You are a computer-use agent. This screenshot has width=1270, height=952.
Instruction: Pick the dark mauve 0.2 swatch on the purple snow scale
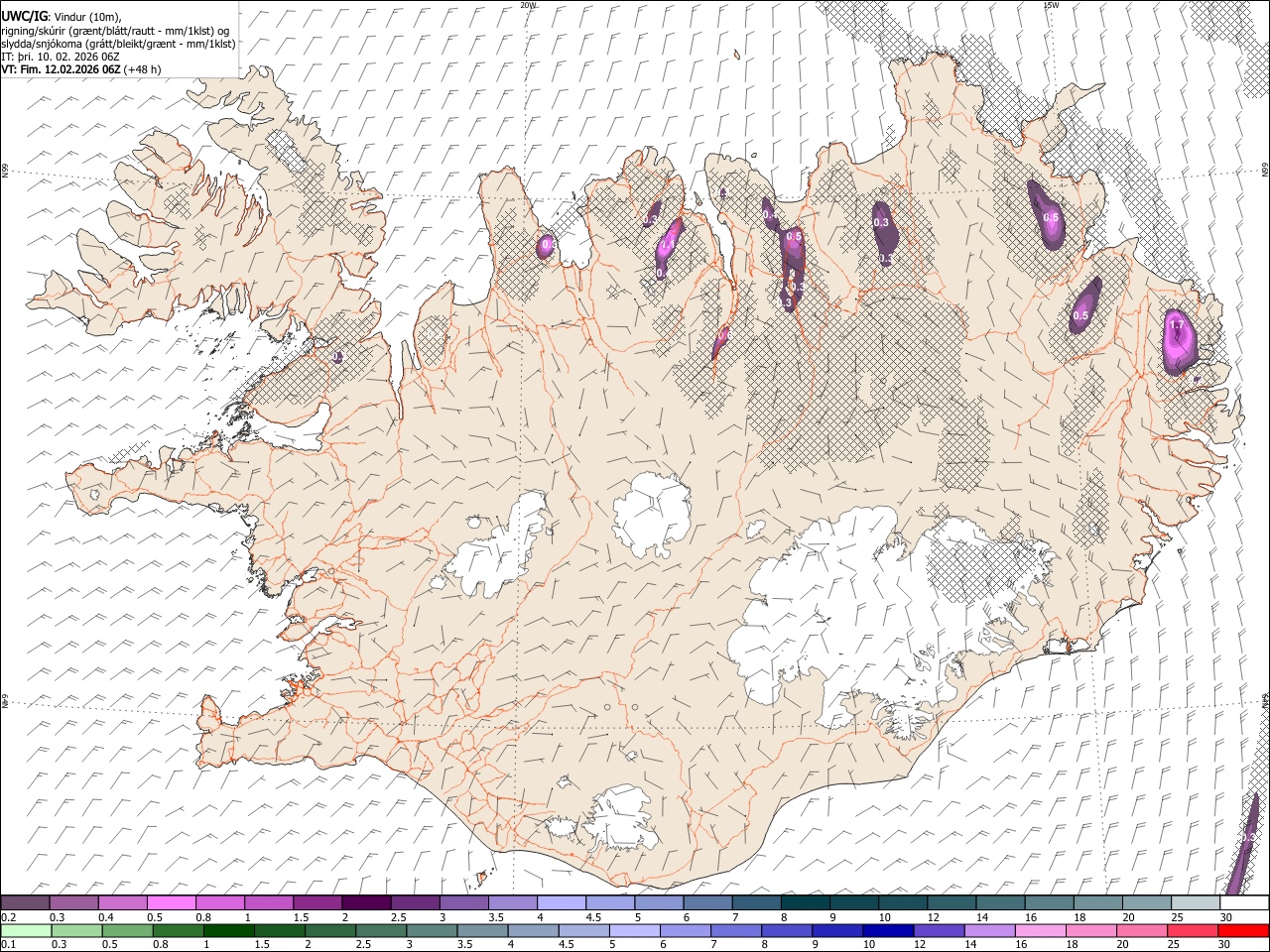coord(25,902)
